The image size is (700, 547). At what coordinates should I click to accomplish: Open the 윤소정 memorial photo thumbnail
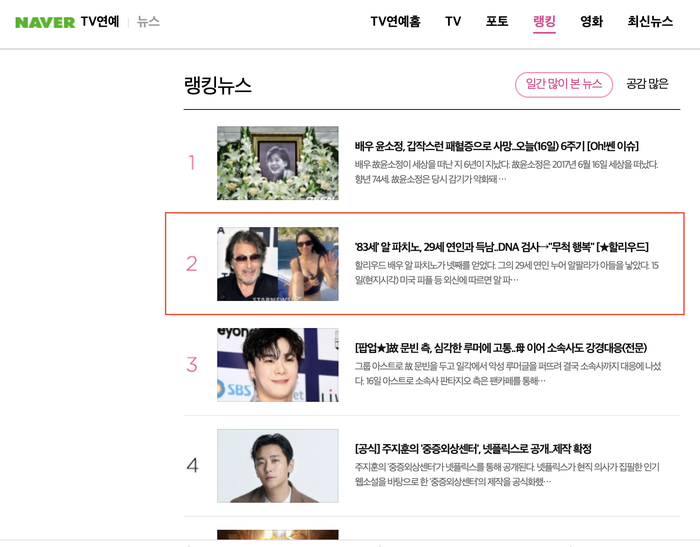pos(278,163)
